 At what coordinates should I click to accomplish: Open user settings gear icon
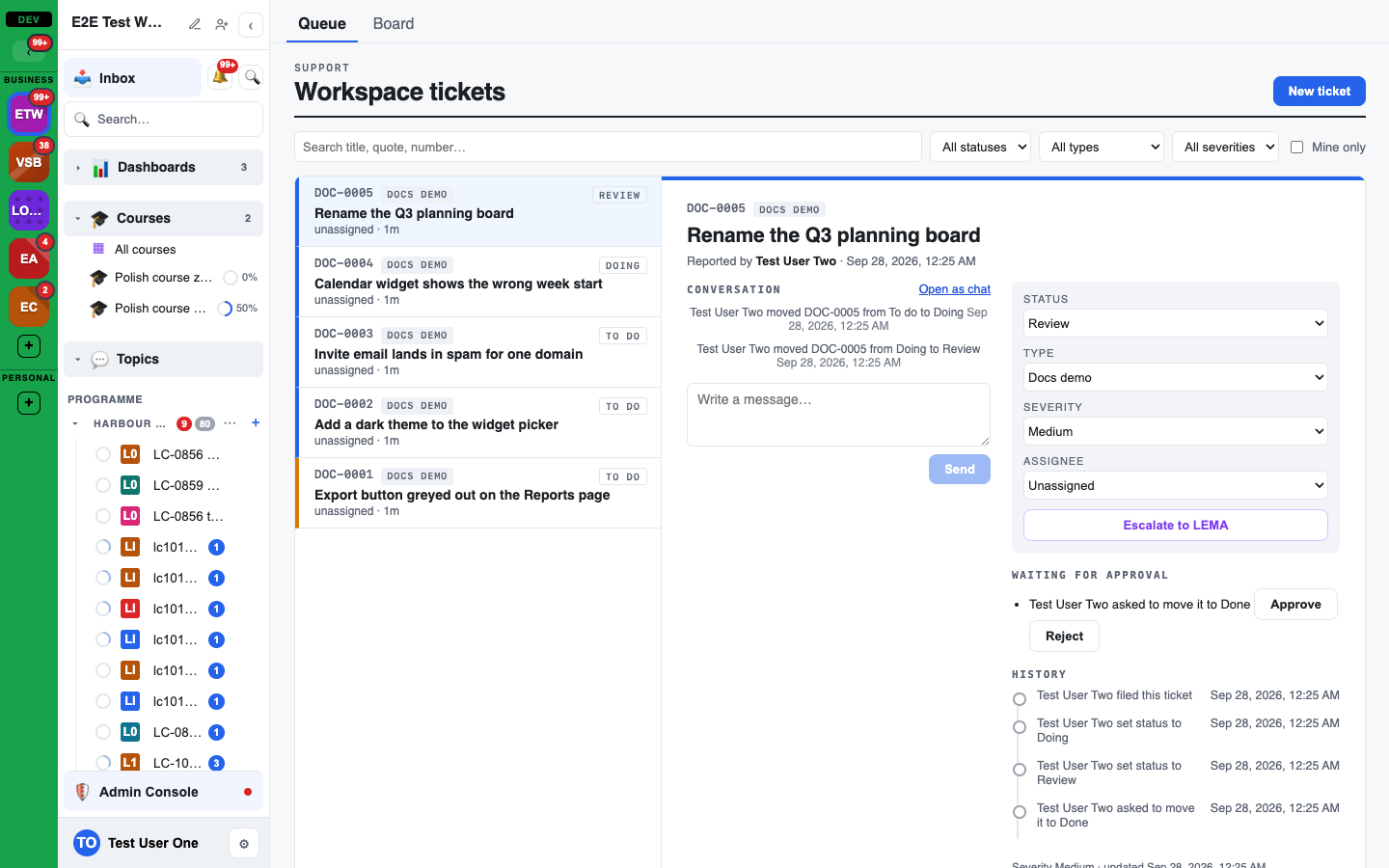coord(244,844)
